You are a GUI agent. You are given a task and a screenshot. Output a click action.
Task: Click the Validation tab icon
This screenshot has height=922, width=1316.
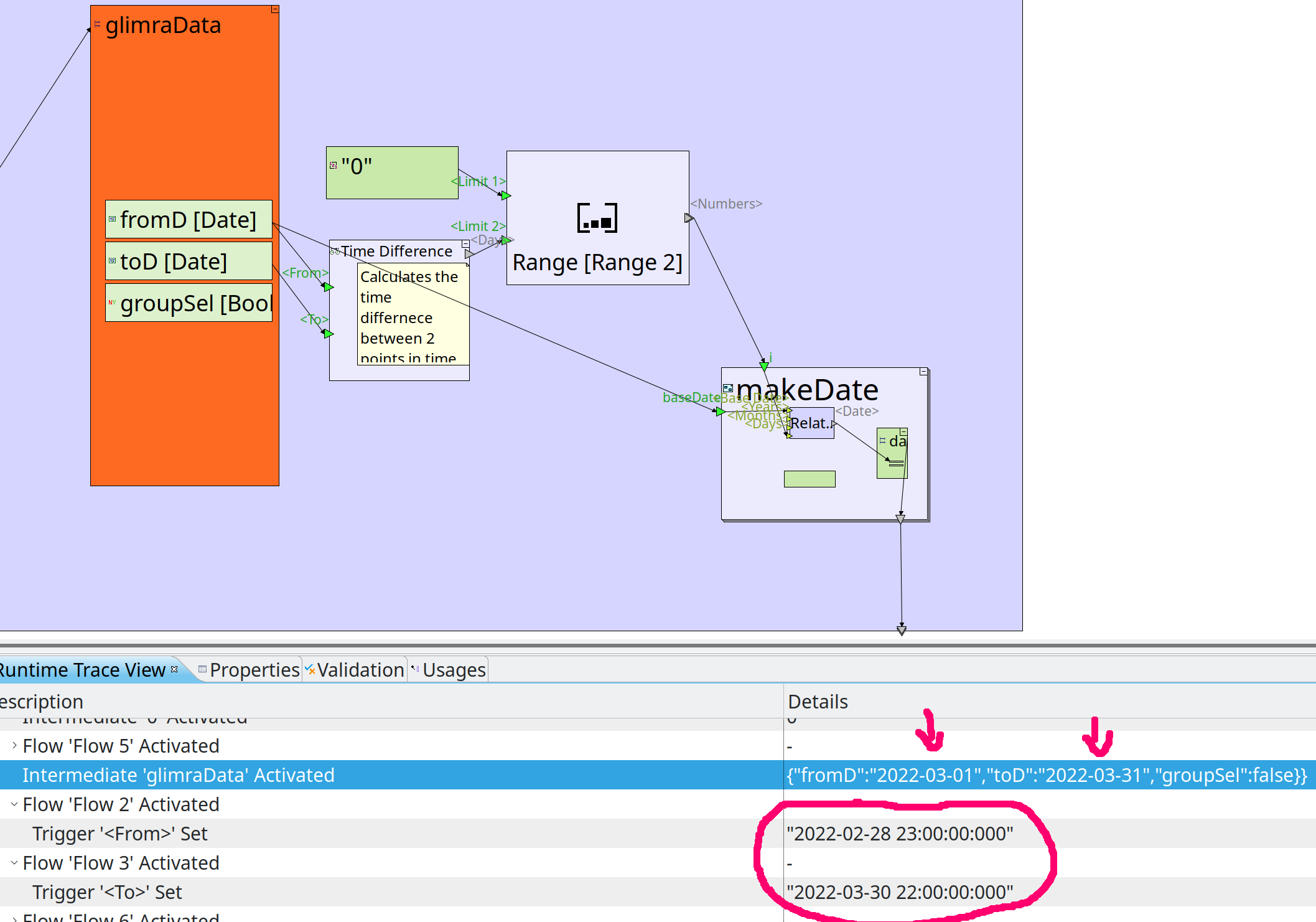pyautogui.click(x=309, y=669)
